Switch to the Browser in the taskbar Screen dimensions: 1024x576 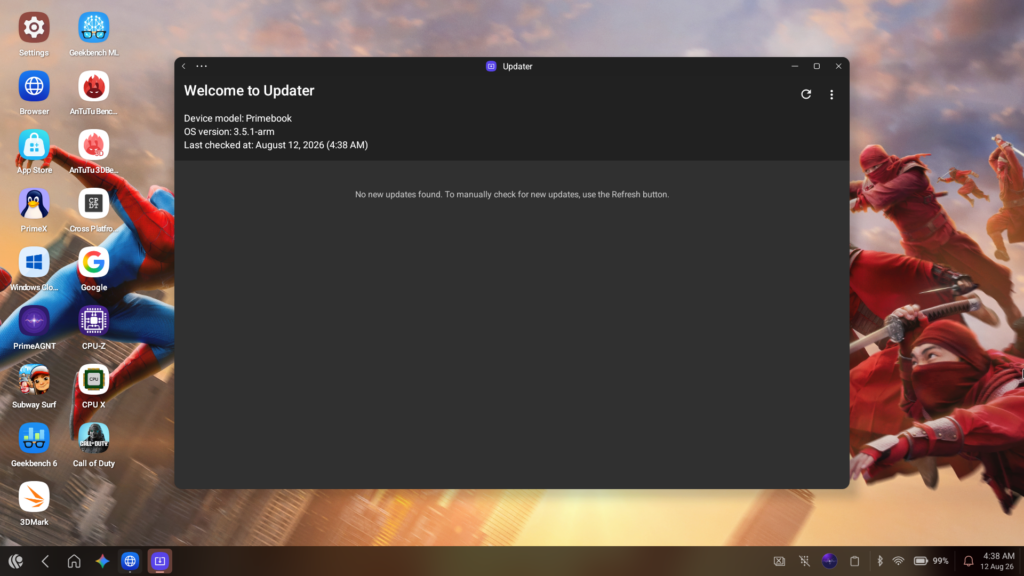click(130, 561)
